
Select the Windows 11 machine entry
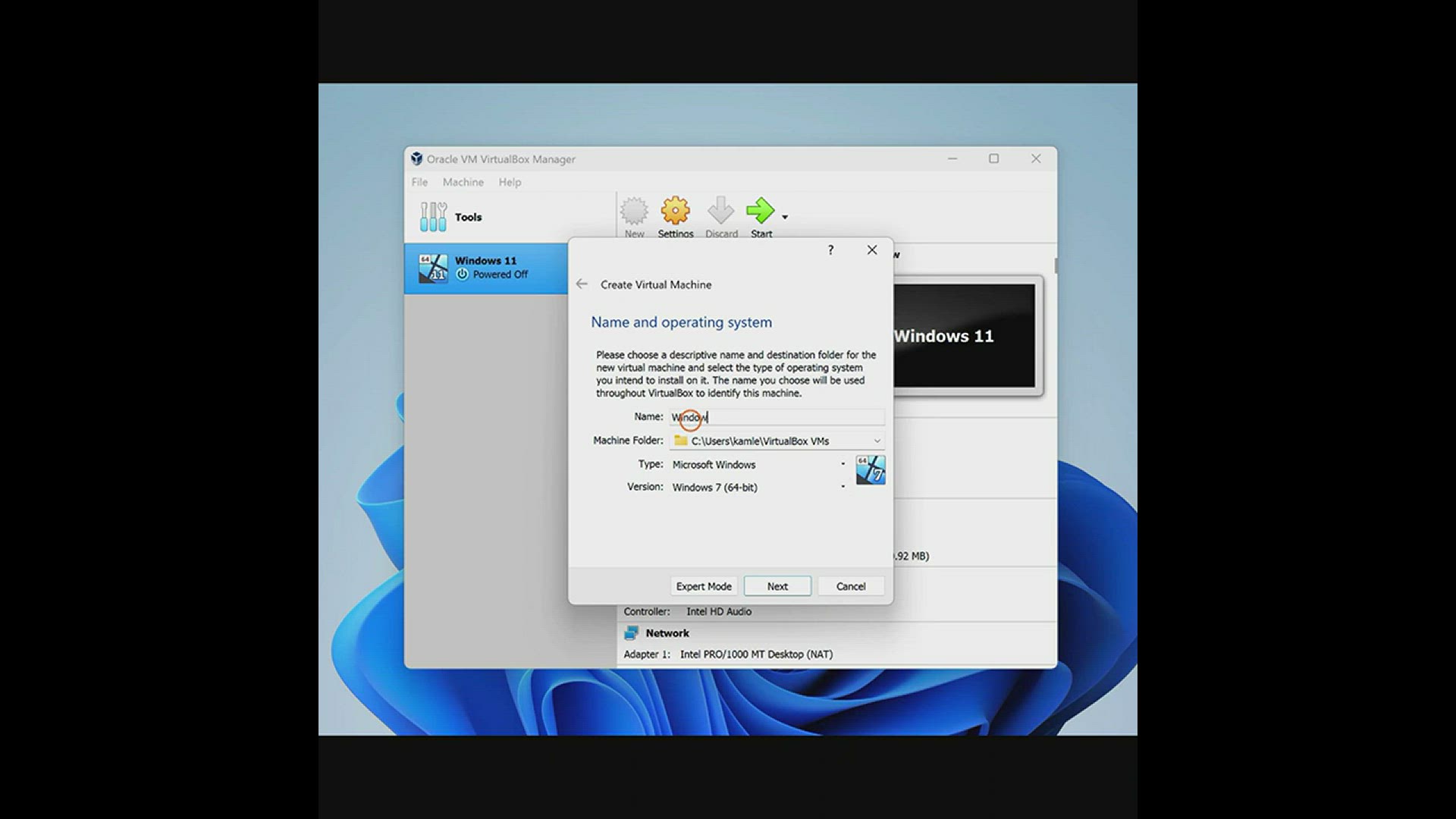click(486, 268)
